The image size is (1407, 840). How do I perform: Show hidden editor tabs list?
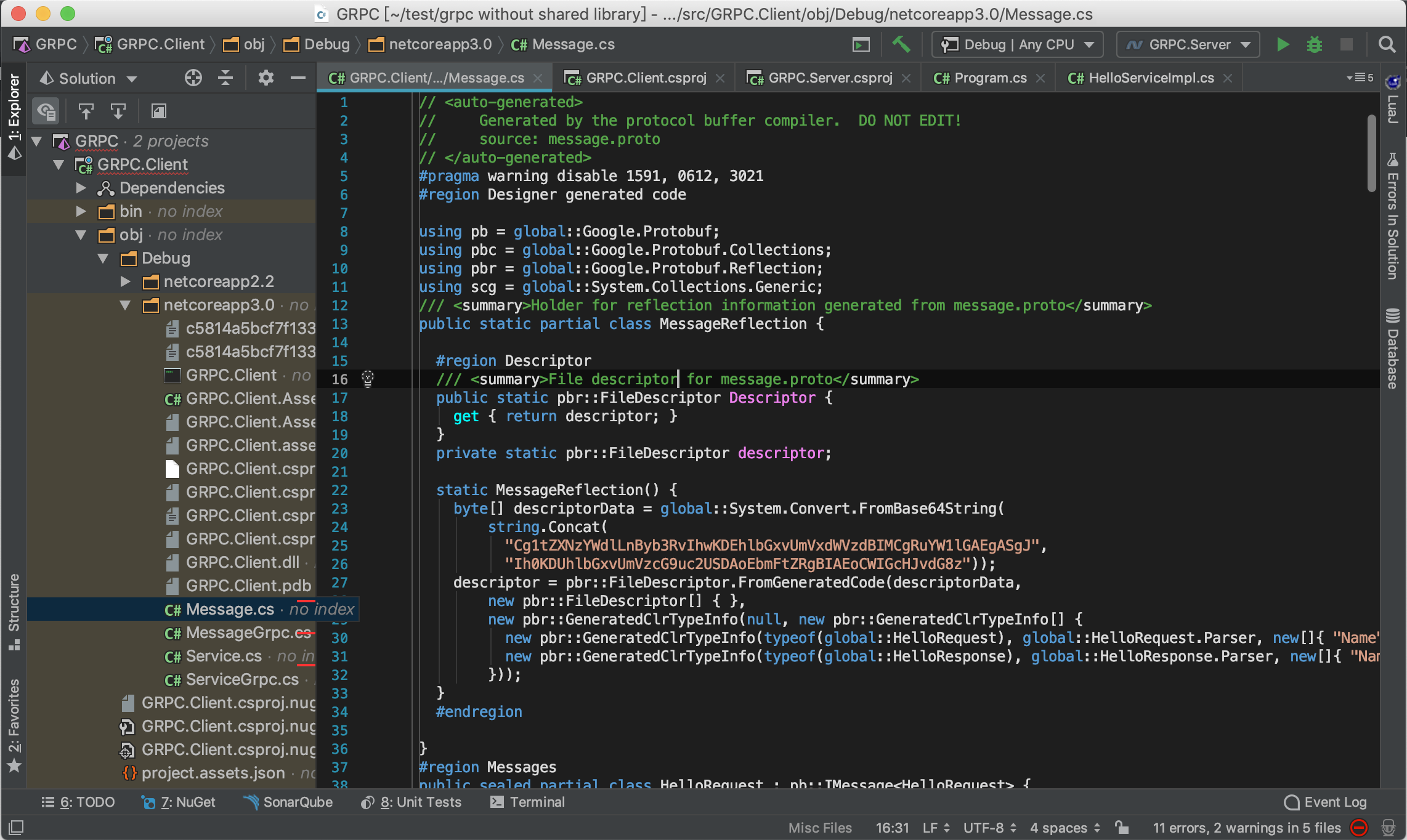[x=1360, y=78]
